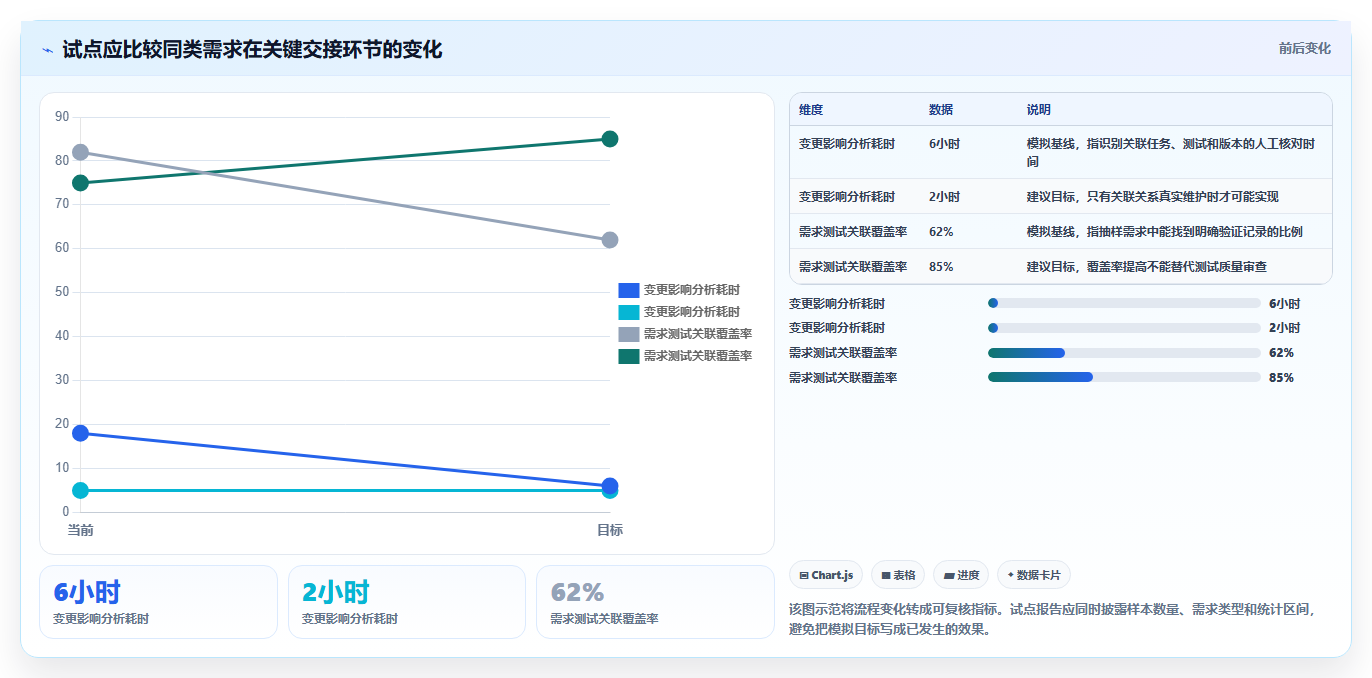
Task: Click the description 建议目标，只有关联关系真实维护时才可能实现
Action: click(1152, 197)
